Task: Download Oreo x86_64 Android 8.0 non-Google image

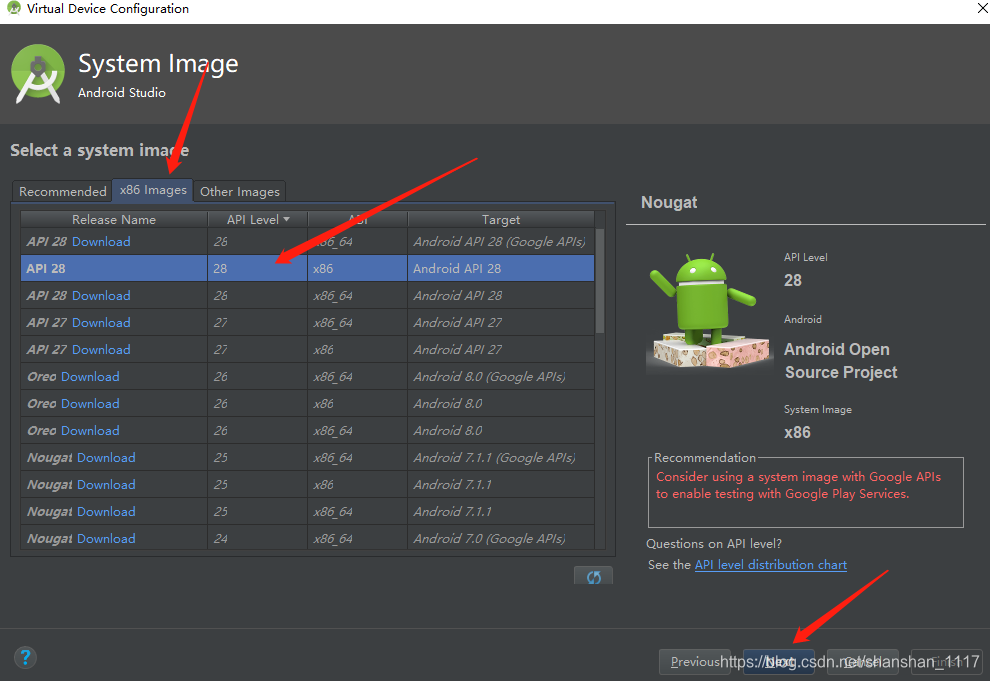Action: [90, 431]
